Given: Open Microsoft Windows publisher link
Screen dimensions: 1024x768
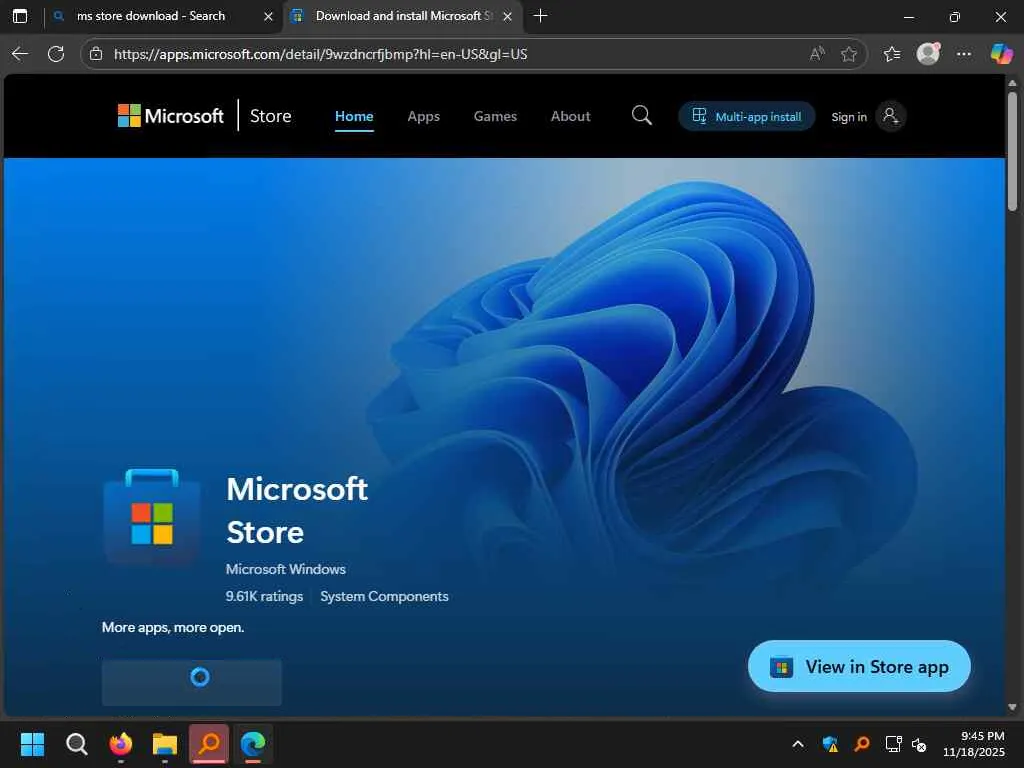Looking at the screenshot, I should click(x=285, y=569).
